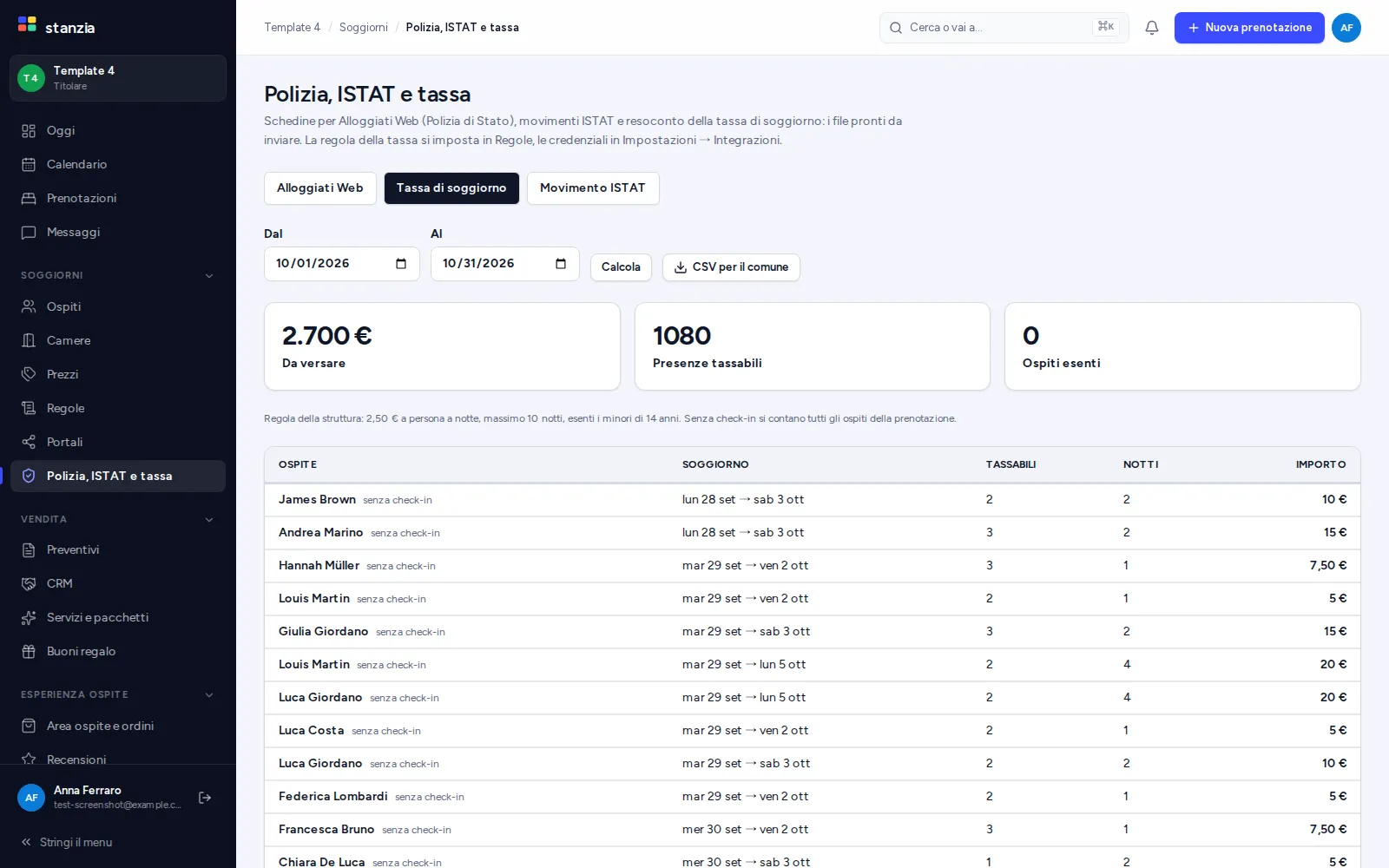Click Nuova prenotazione button
The image size is (1389, 868).
(x=1249, y=28)
